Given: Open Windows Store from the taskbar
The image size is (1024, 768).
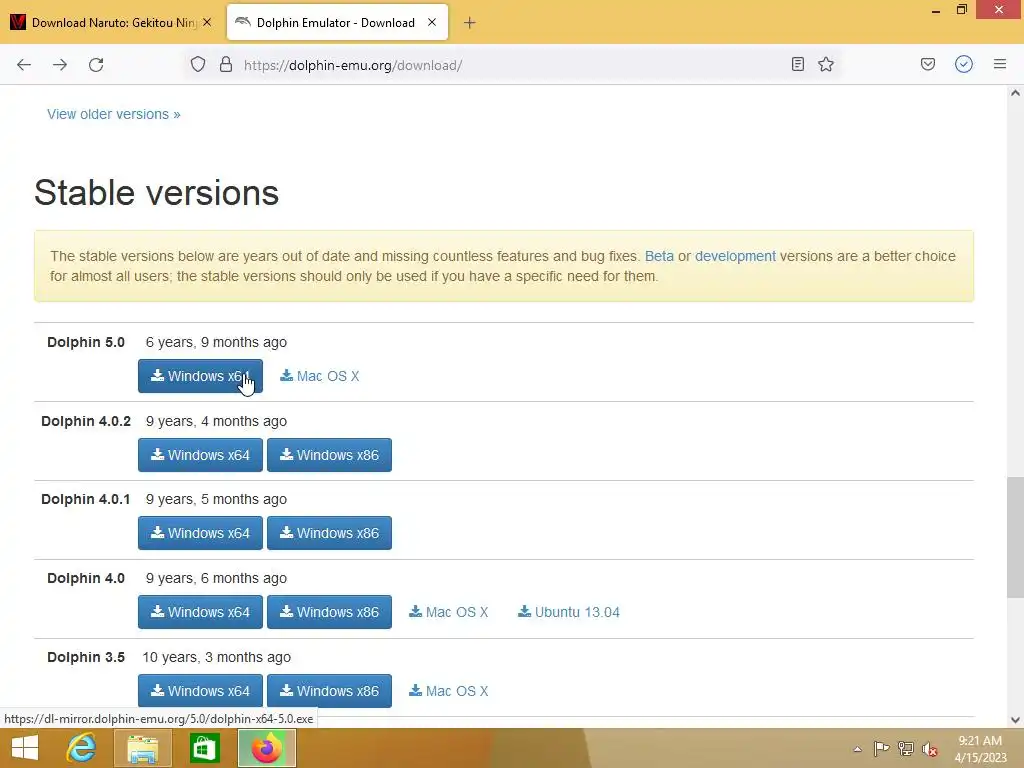Looking at the screenshot, I should 204,748.
